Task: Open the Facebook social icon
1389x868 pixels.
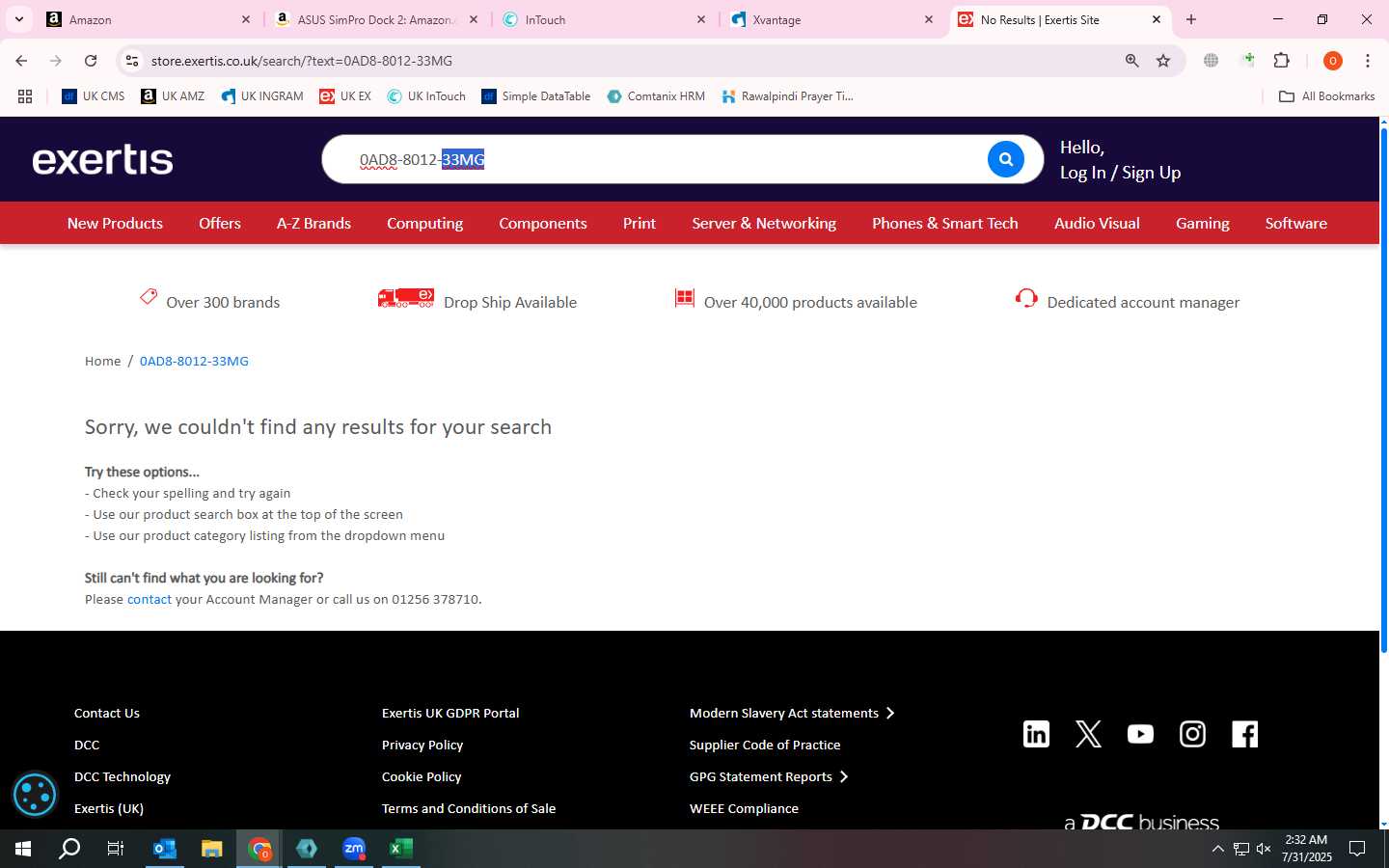Action: point(1244,734)
